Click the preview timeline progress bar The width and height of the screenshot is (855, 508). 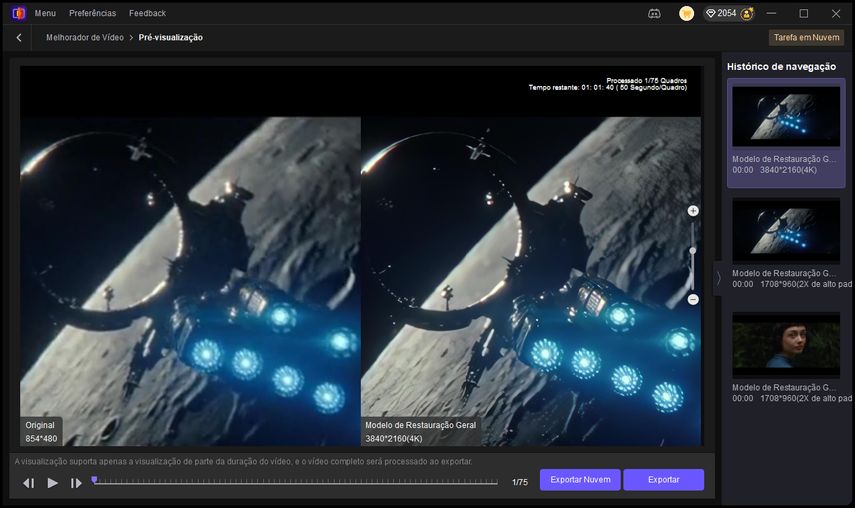pos(295,482)
